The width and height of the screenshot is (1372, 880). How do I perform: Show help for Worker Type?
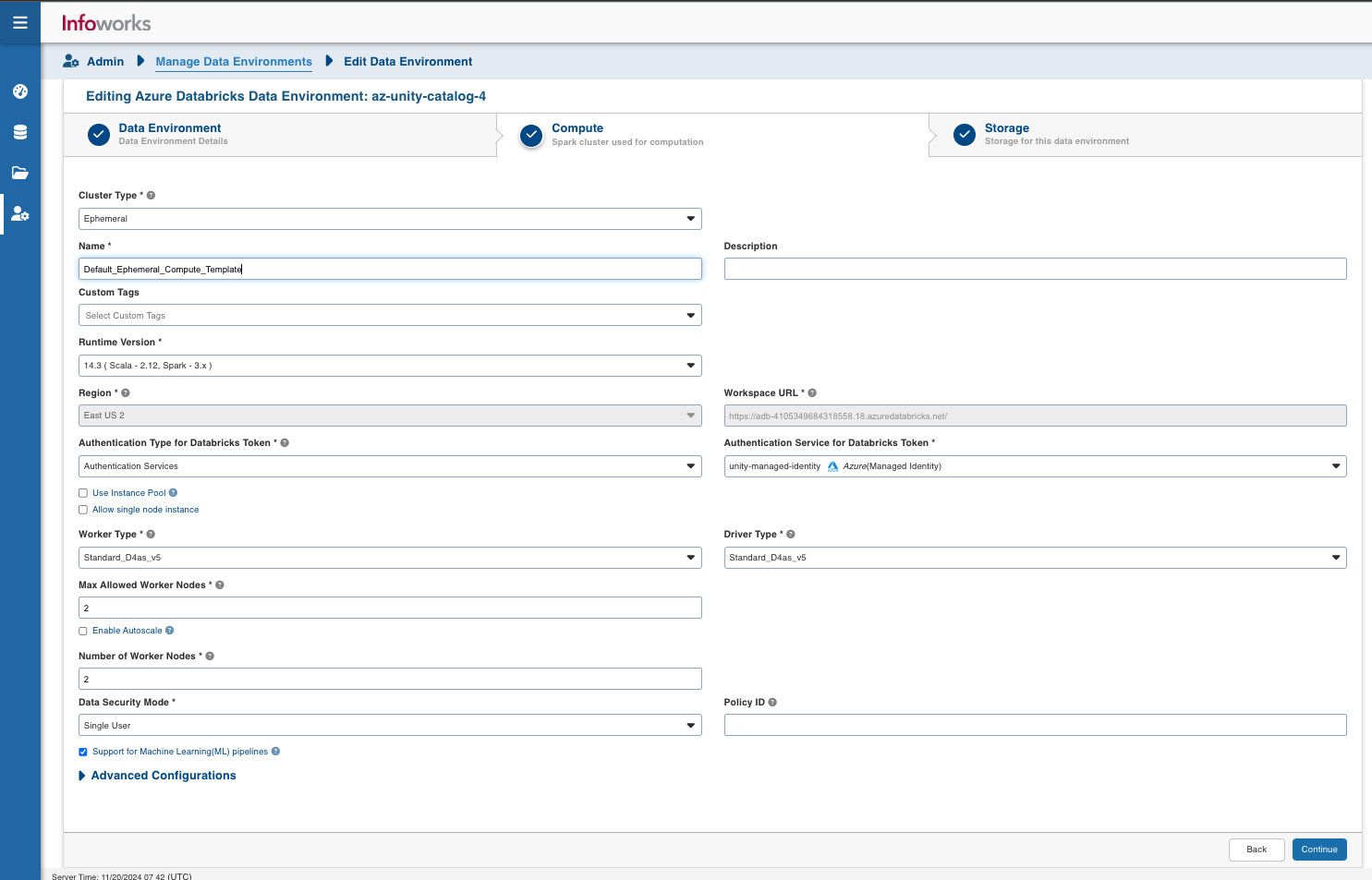[x=151, y=534]
